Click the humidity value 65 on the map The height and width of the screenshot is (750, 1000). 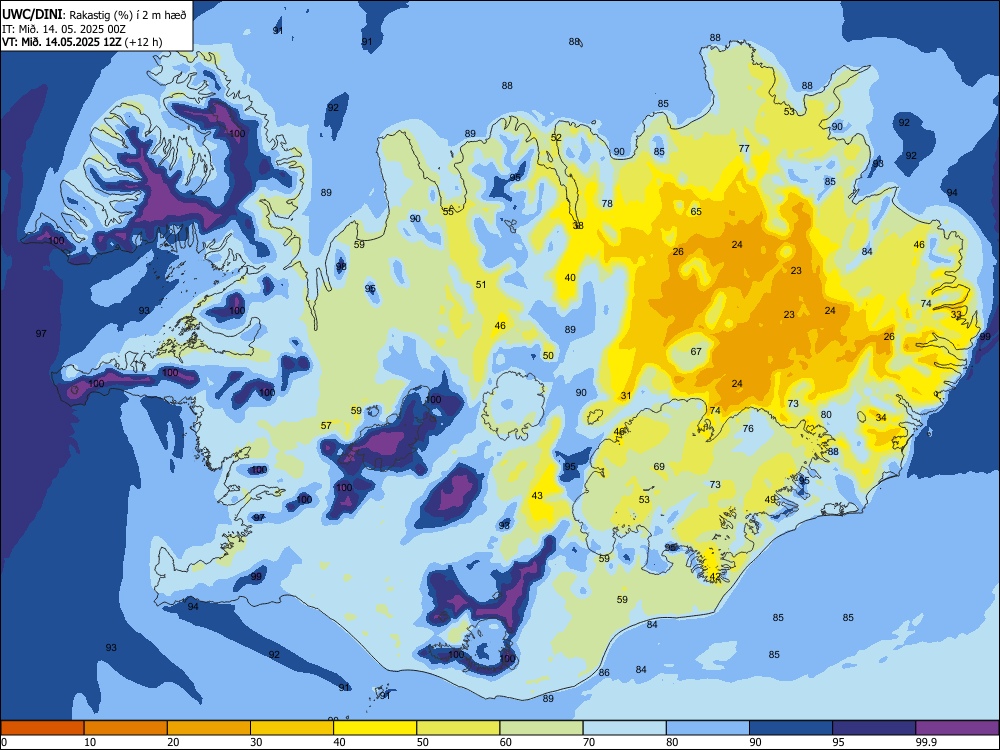point(696,212)
